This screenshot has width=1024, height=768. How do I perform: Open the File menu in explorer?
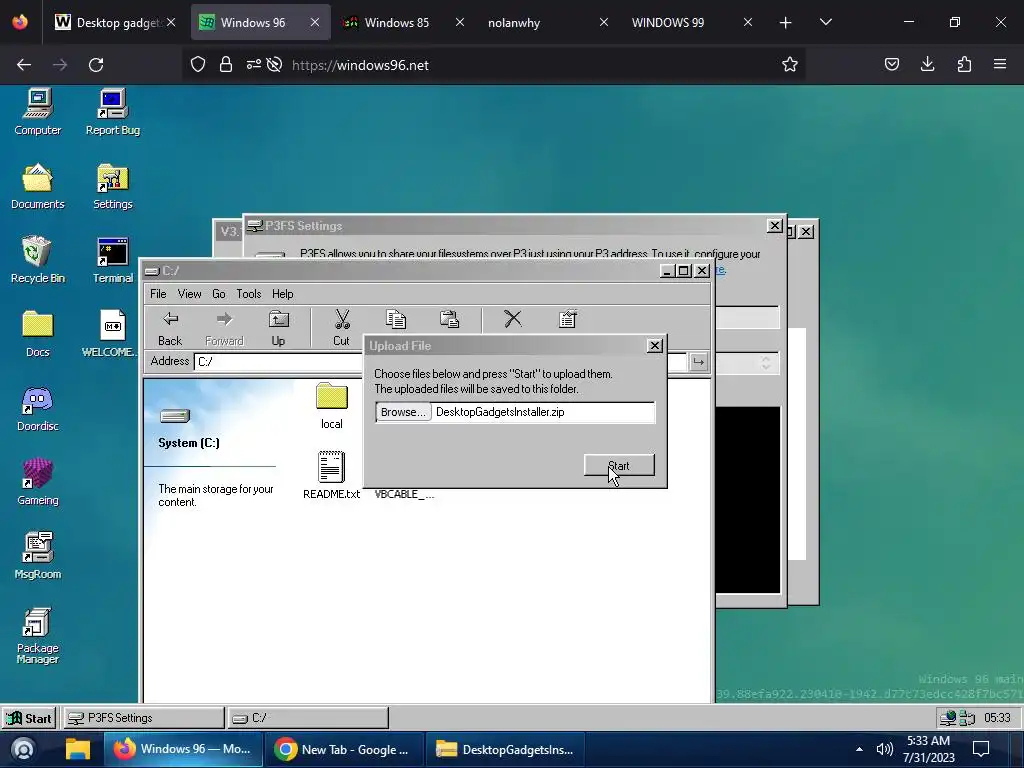click(x=158, y=294)
